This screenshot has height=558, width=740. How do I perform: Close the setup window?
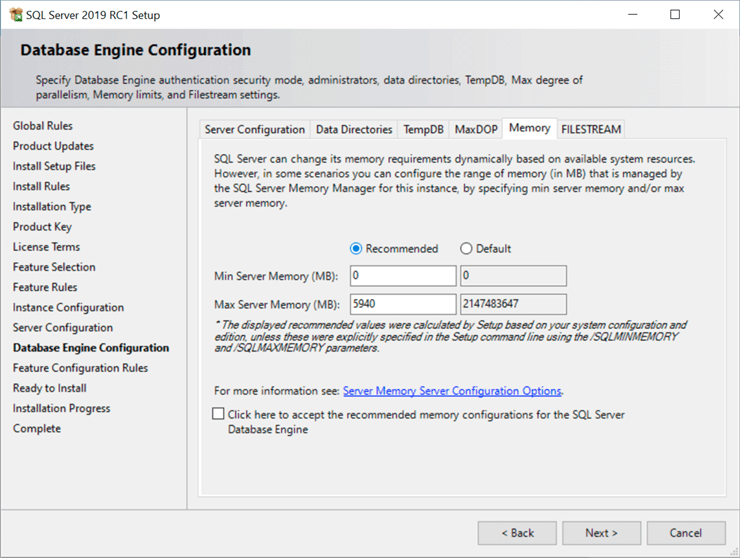point(717,15)
